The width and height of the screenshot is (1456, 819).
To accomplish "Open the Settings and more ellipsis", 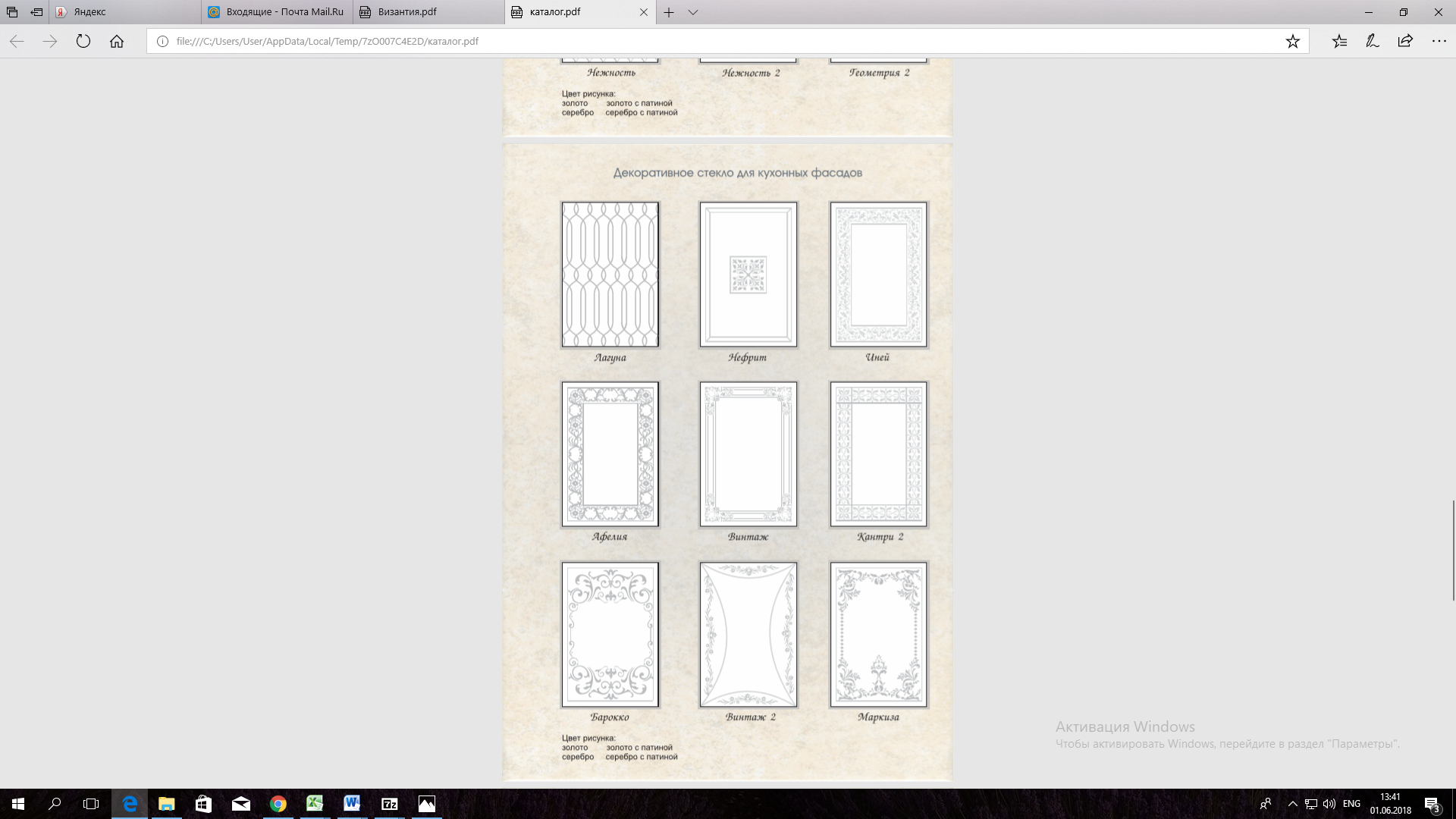I will [x=1439, y=42].
